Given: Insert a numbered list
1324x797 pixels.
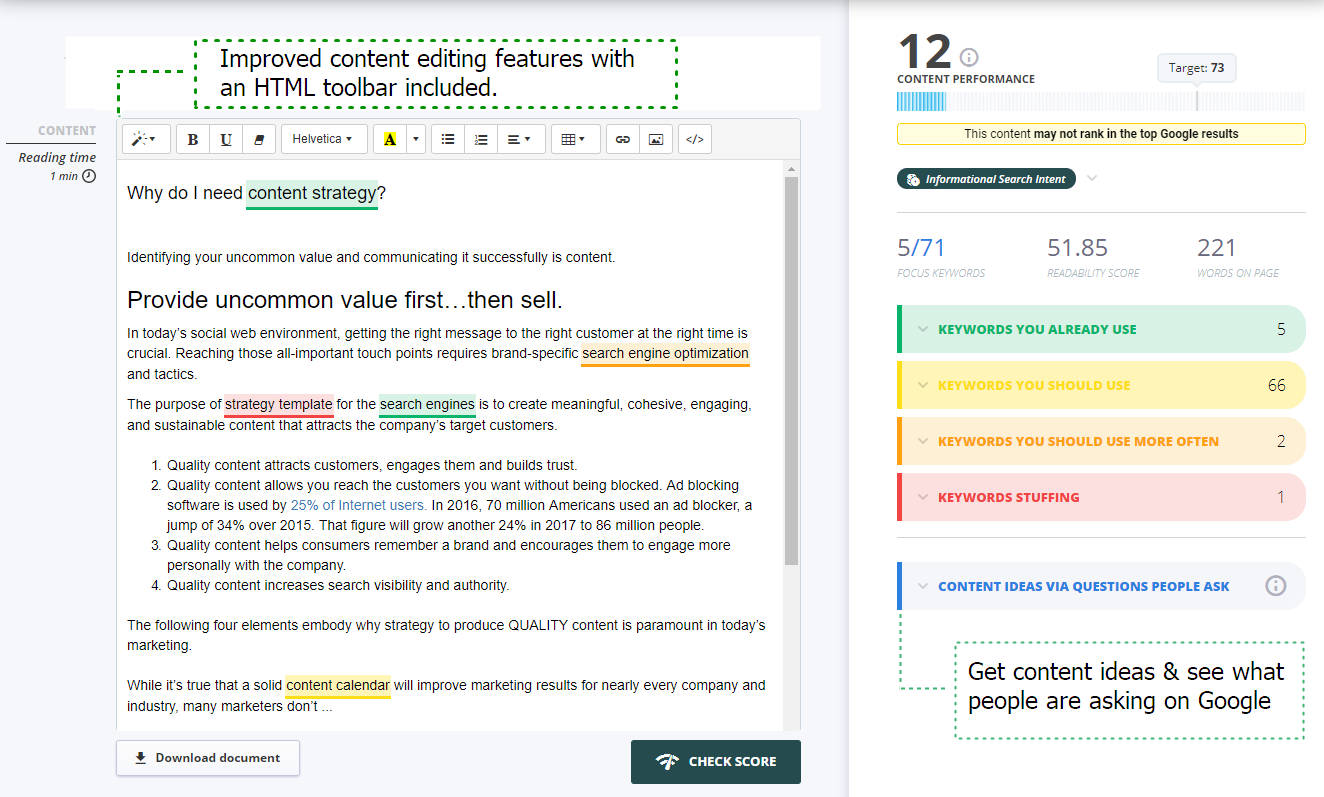Looking at the screenshot, I should [480, 139].
